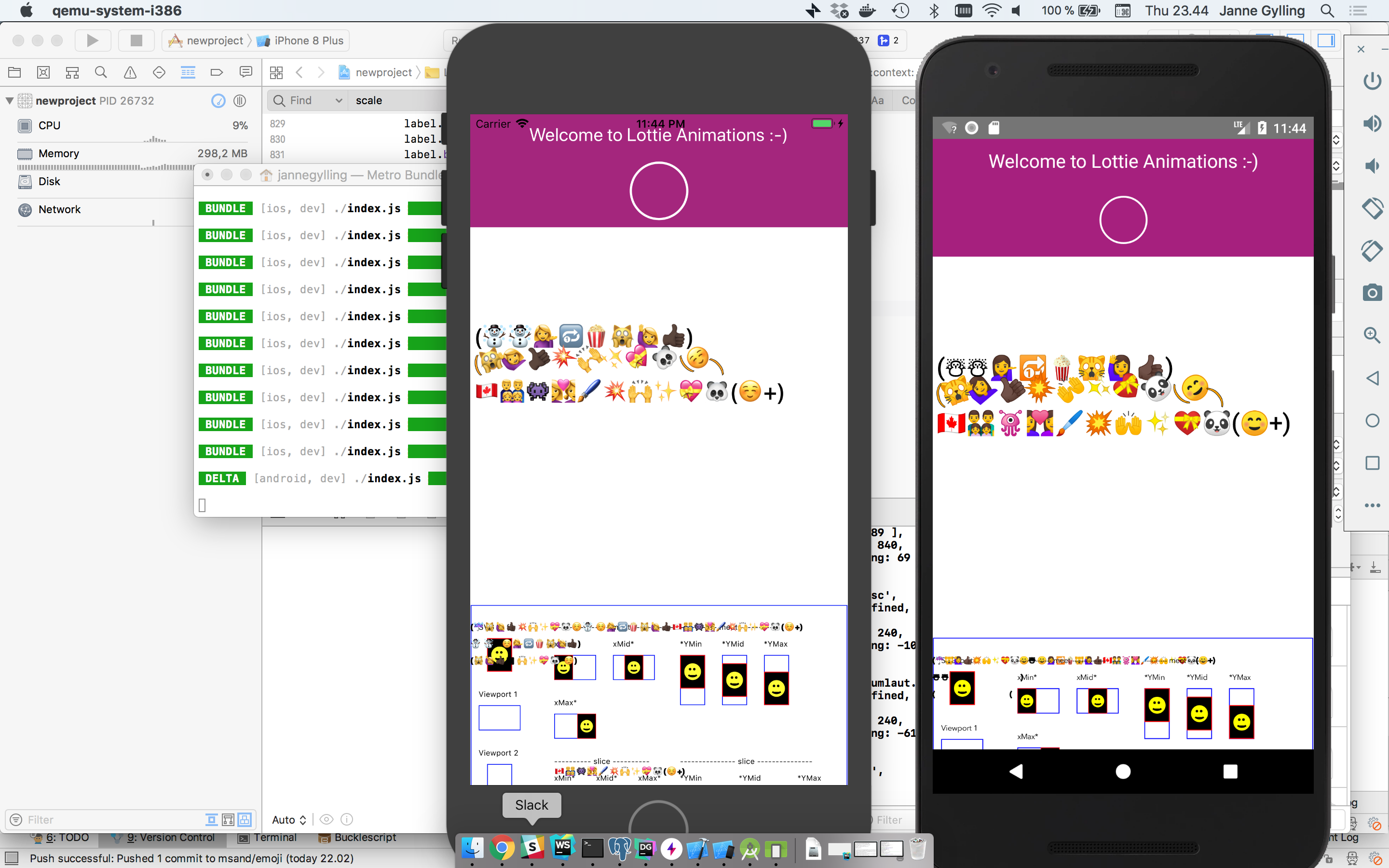Toggle tool window buttons in status bar
This screenshot has width=1389, height=868.
point(12,858)
